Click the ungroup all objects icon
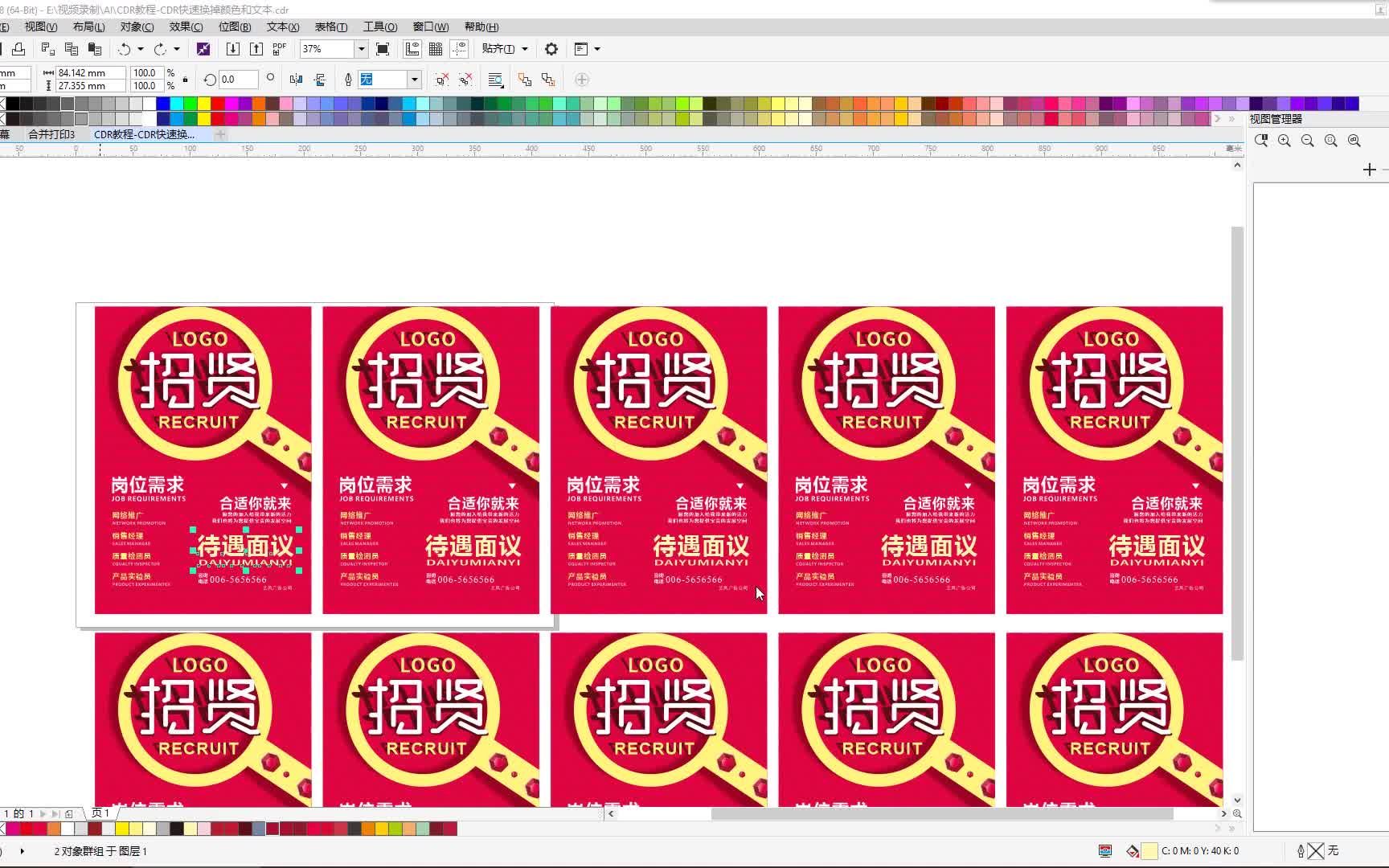 tap(465, 80)
